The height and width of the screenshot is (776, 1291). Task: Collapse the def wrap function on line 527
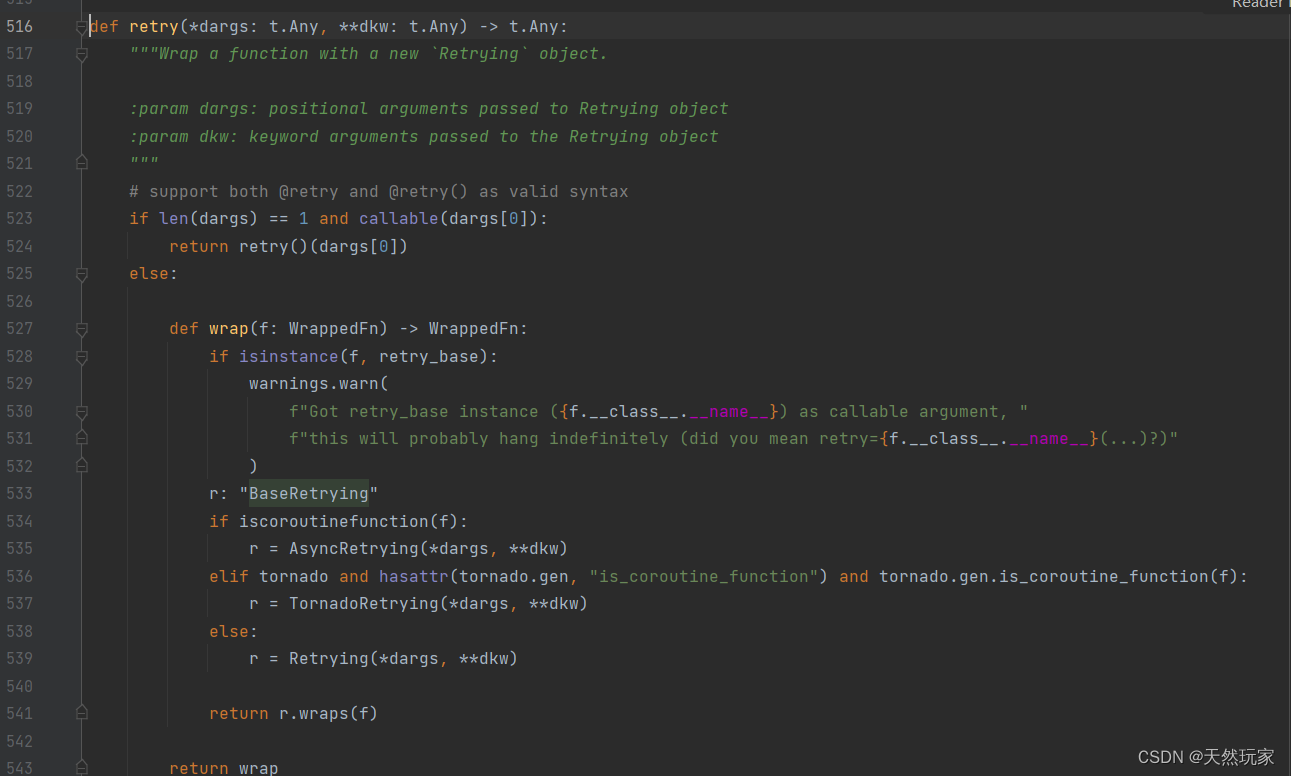82,329
